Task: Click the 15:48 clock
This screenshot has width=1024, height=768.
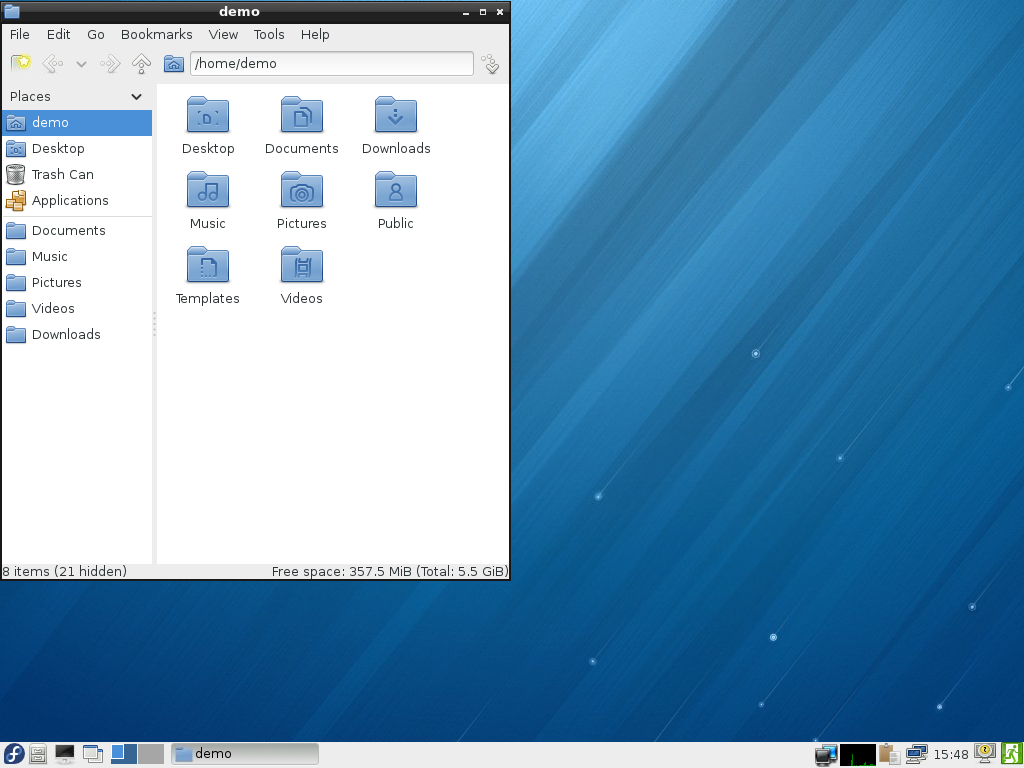Action: click(x=951, y=755)
